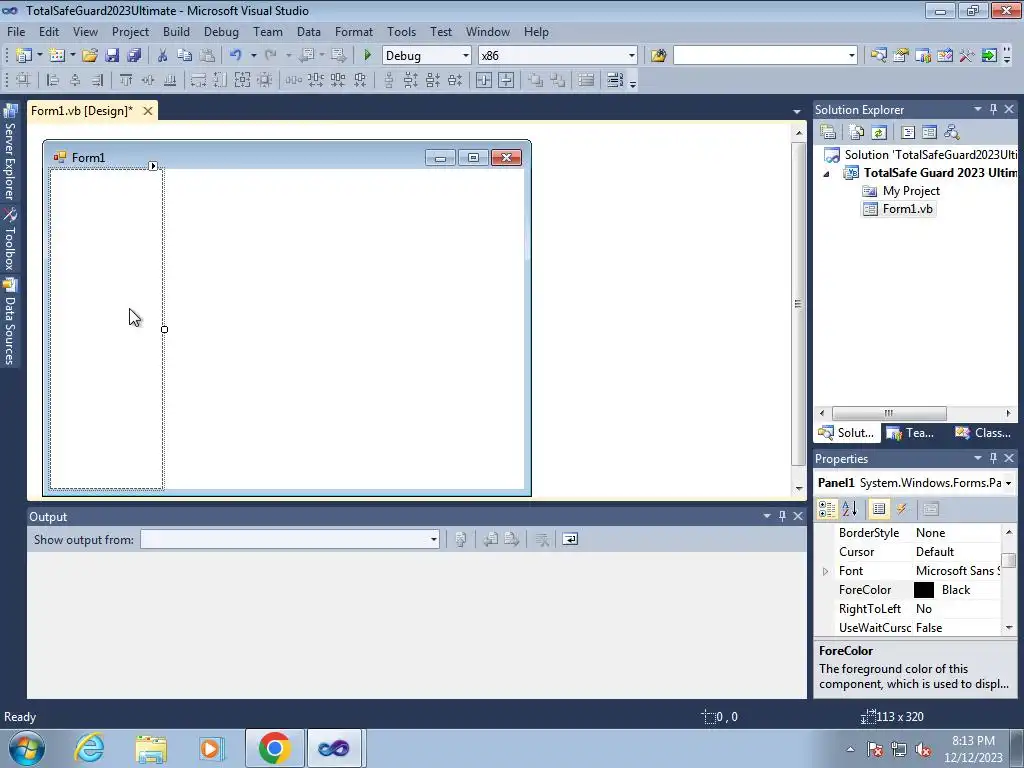1024x768 pixels.
Task: Click the Align Rights layout icon
Action: point(97,80)
